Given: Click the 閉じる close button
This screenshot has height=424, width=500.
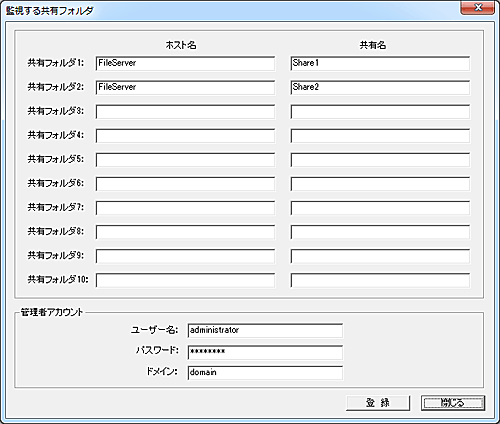Looking at the screenshot, I should point(453,403).
